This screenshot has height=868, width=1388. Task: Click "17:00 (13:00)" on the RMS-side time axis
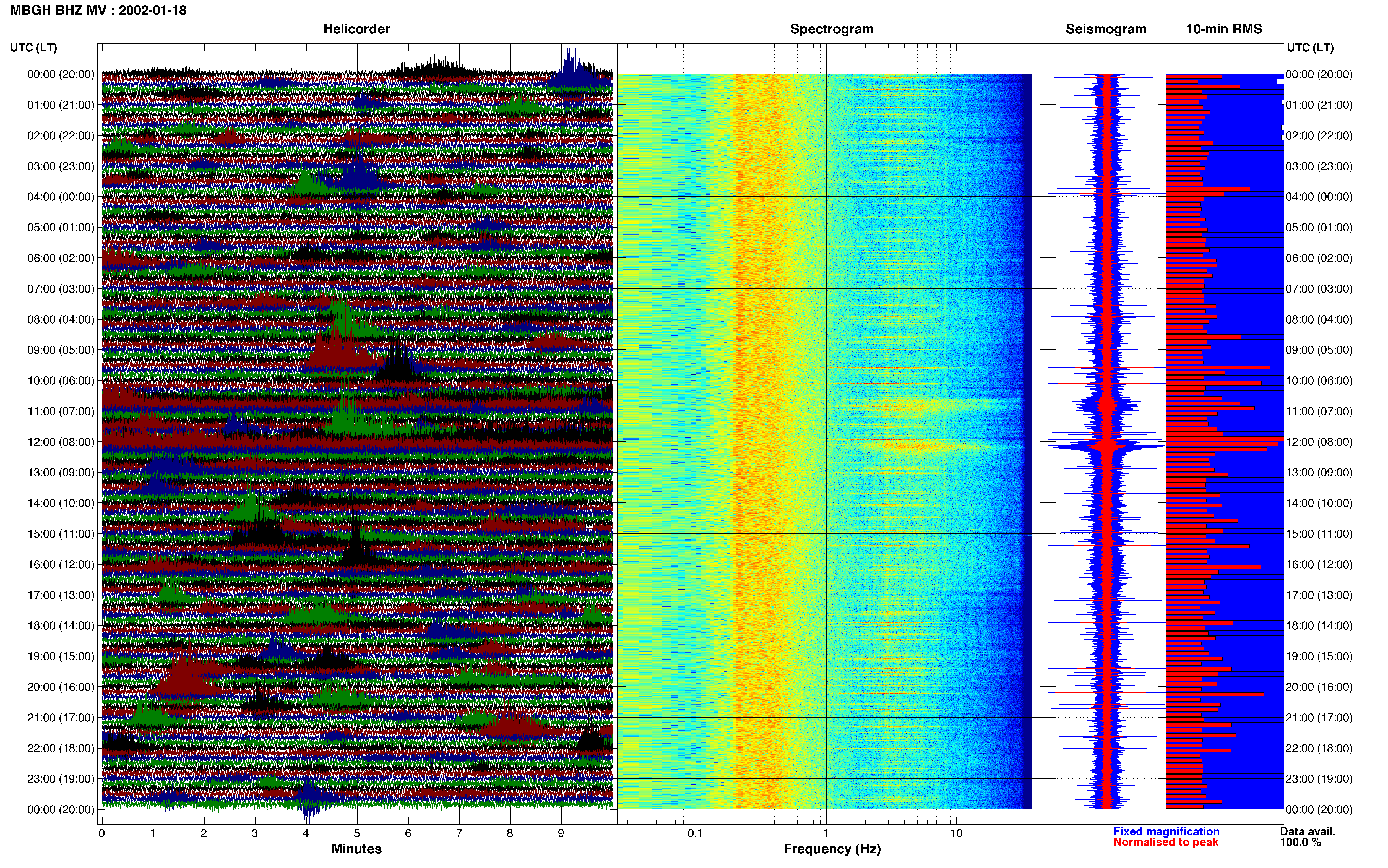[1319, 595]
